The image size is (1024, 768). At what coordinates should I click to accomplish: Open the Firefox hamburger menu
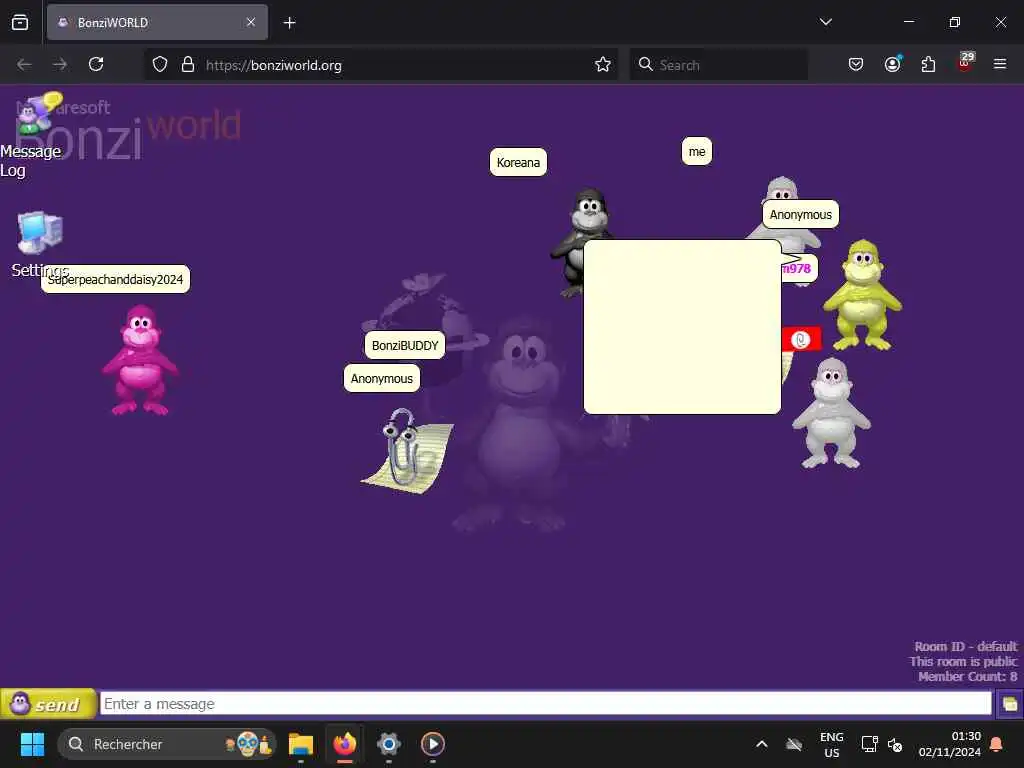[x=1000, y=64]
